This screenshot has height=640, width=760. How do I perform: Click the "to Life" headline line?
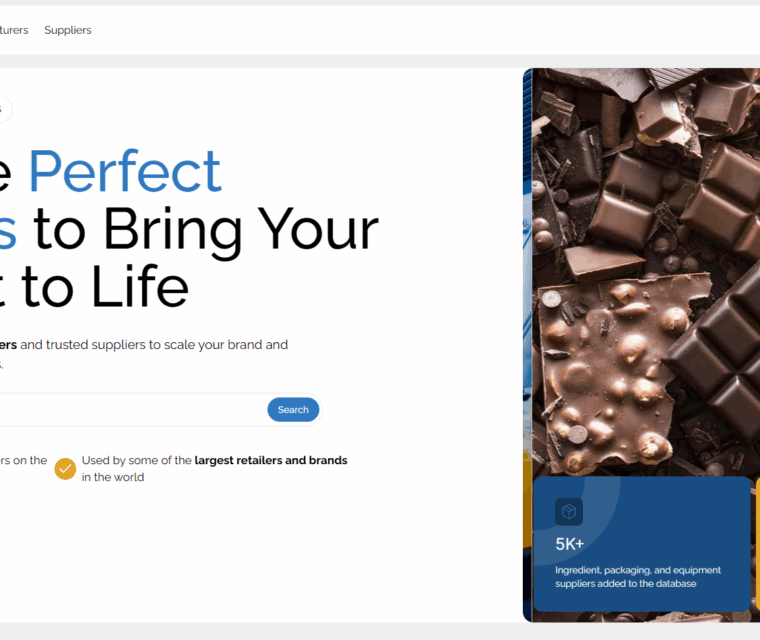tap(105, 287)
